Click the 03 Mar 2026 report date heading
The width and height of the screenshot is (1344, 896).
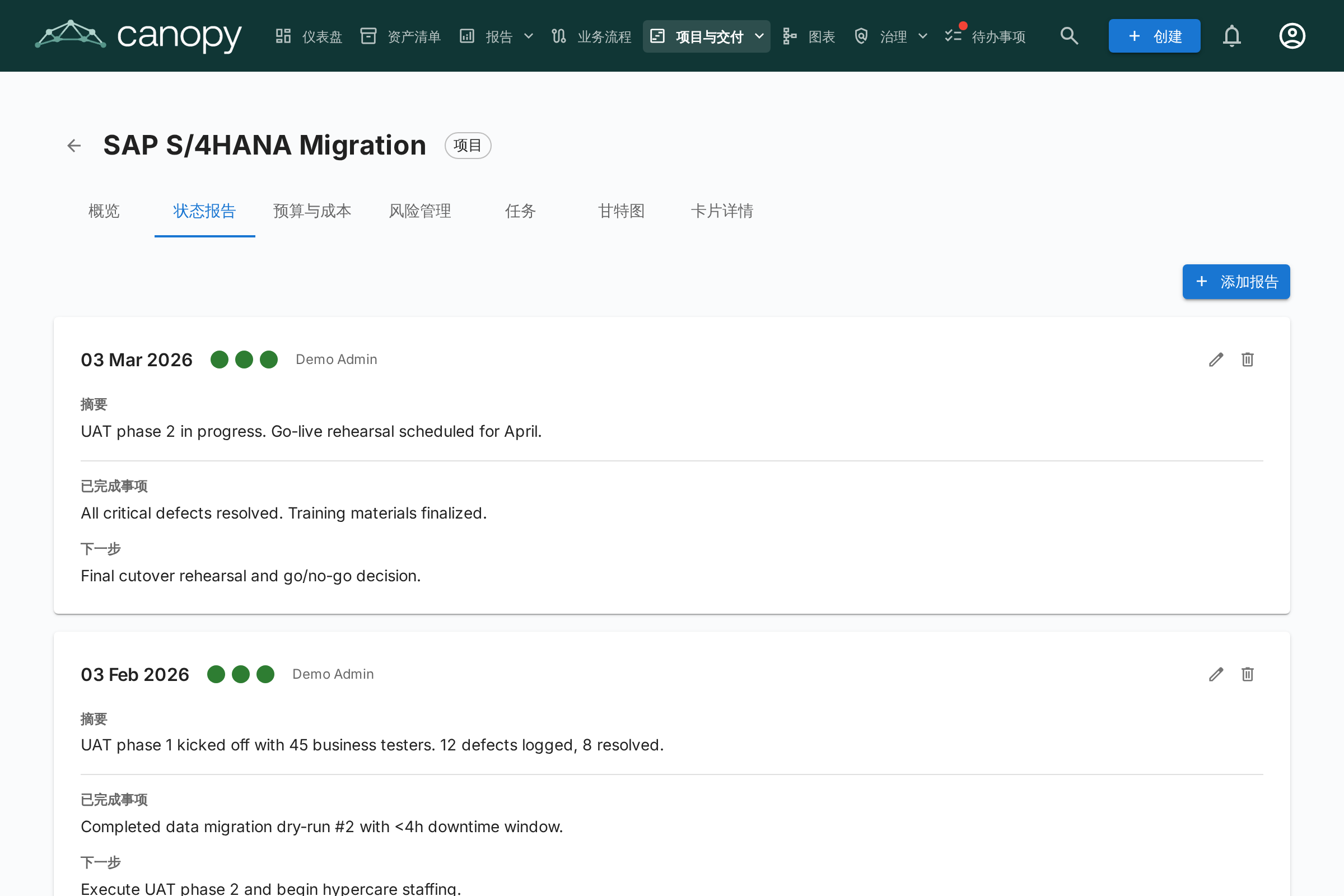click(137, 360)
